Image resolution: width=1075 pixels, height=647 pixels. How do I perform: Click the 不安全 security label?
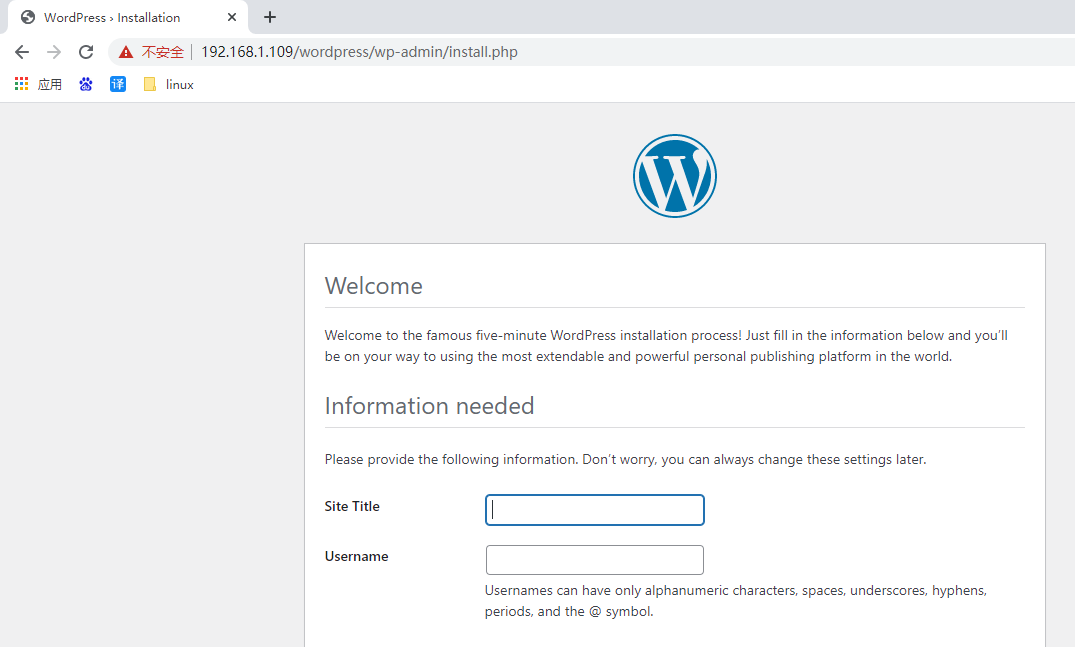coord(162,52)
